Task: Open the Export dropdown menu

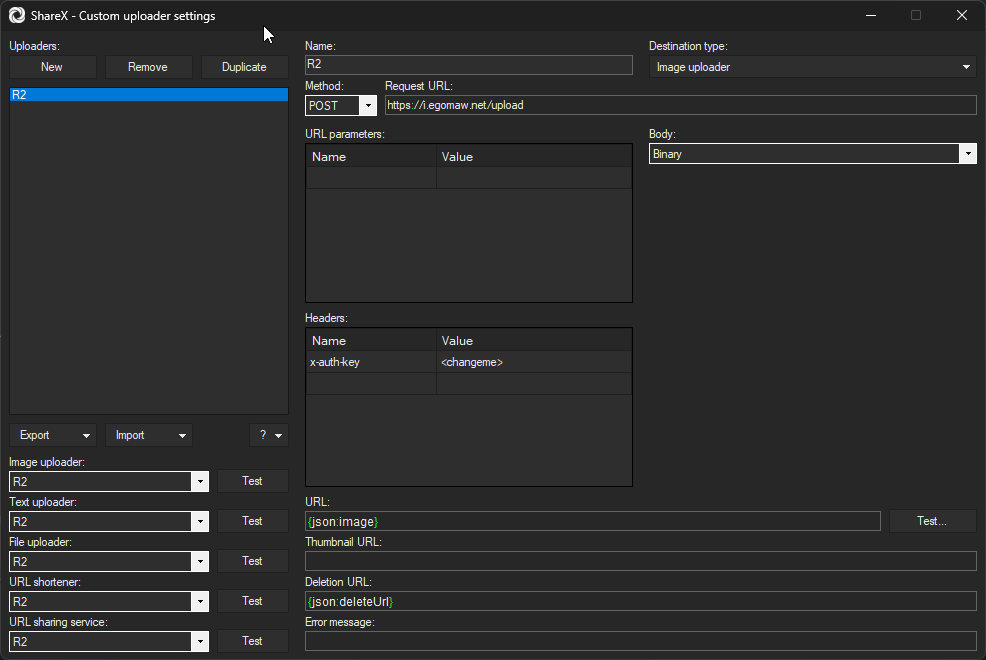Action: [53, 435]
